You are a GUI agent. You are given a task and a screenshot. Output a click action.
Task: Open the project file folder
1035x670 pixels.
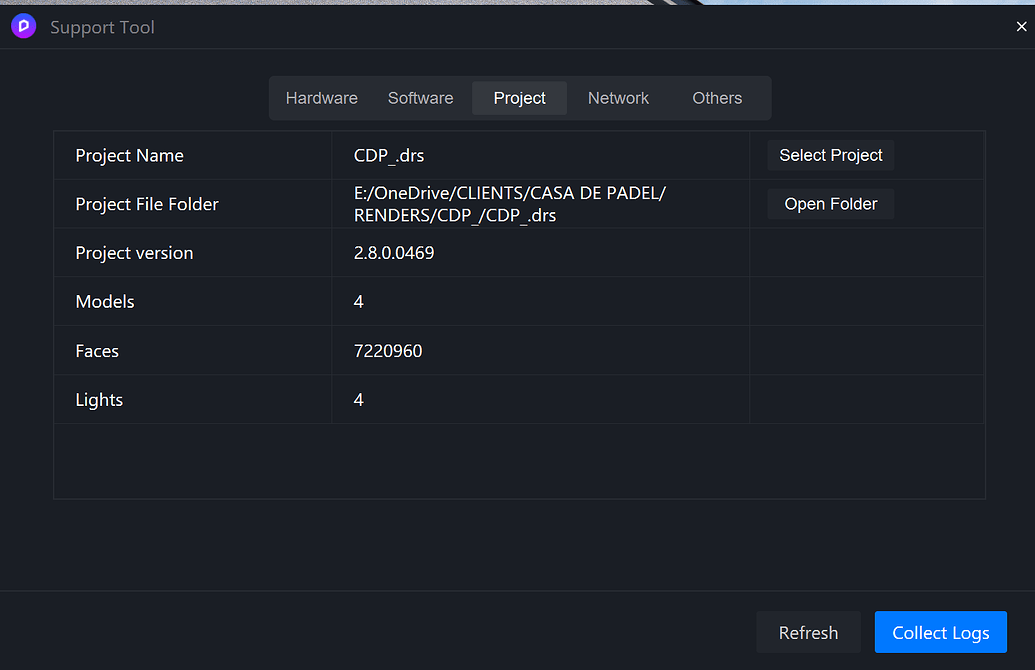(x=830, y=204)
